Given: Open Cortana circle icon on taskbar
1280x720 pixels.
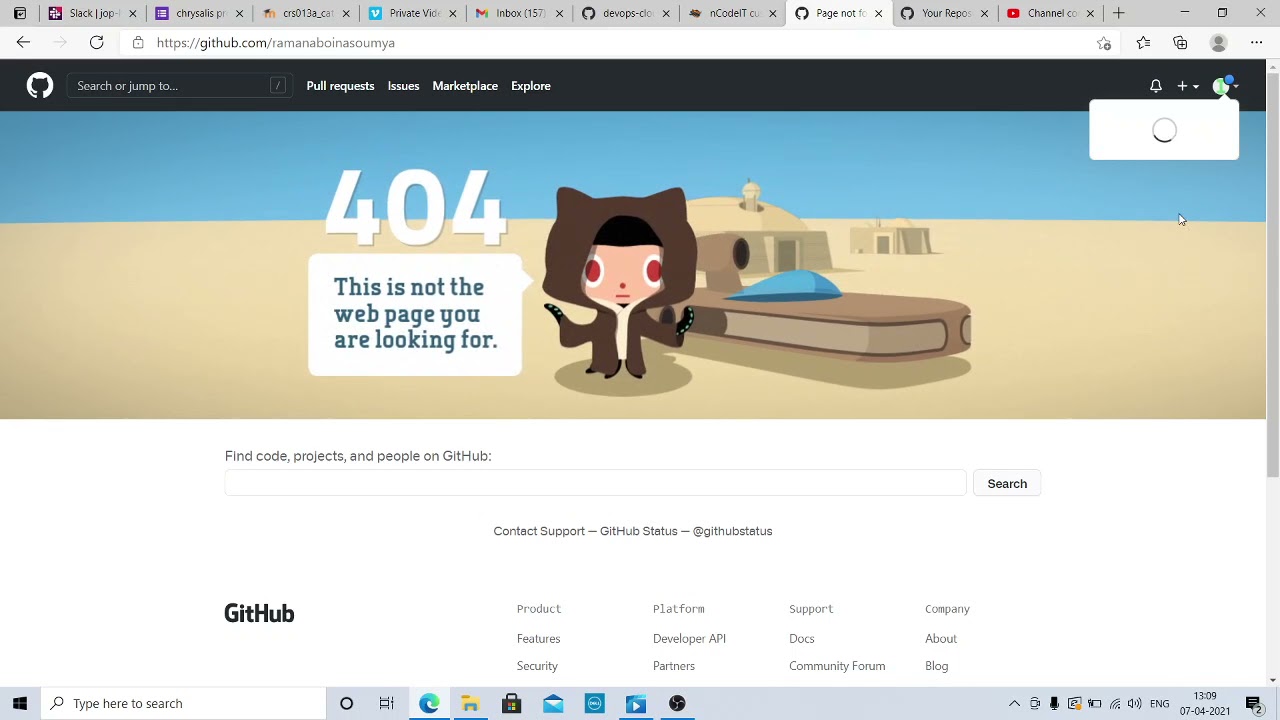Looking at the screenshot, I should [x=346, y=704].
